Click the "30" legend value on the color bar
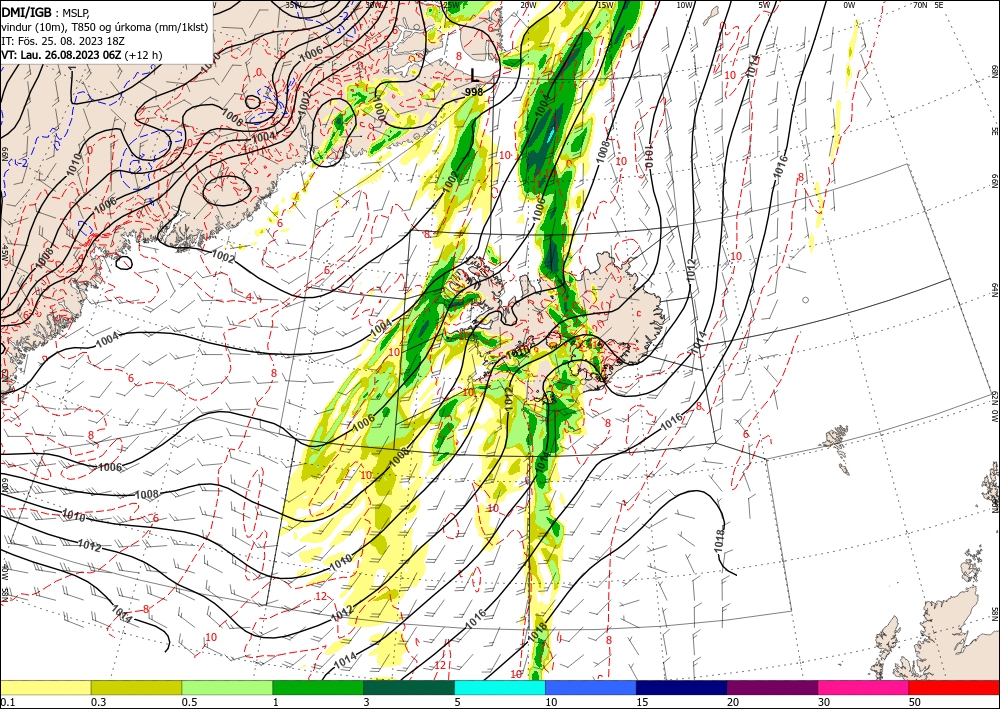 pyautogui.click(x=824, y=702)
